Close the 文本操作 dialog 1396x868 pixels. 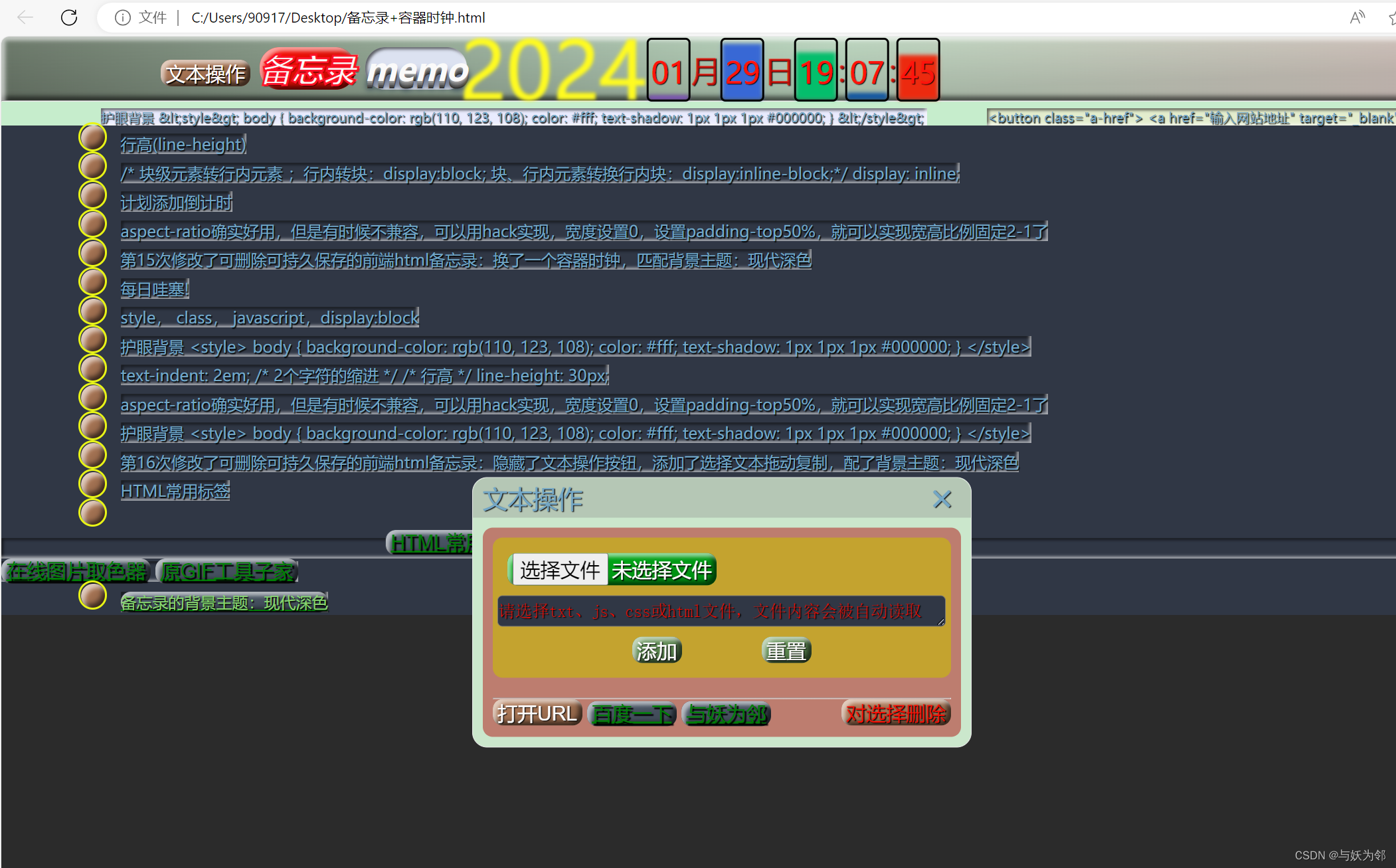941,499
